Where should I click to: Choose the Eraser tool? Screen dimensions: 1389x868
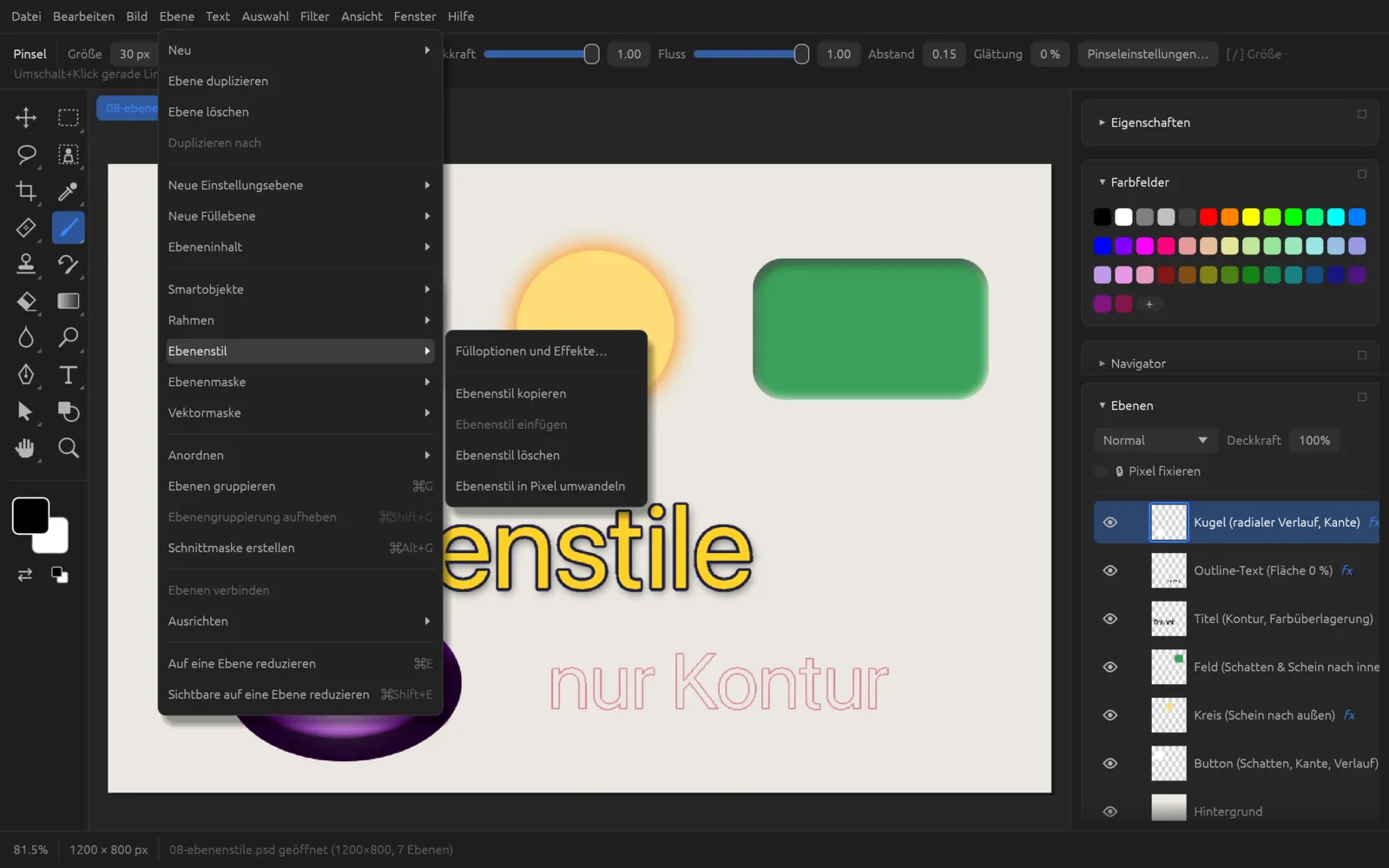point(26,301)
